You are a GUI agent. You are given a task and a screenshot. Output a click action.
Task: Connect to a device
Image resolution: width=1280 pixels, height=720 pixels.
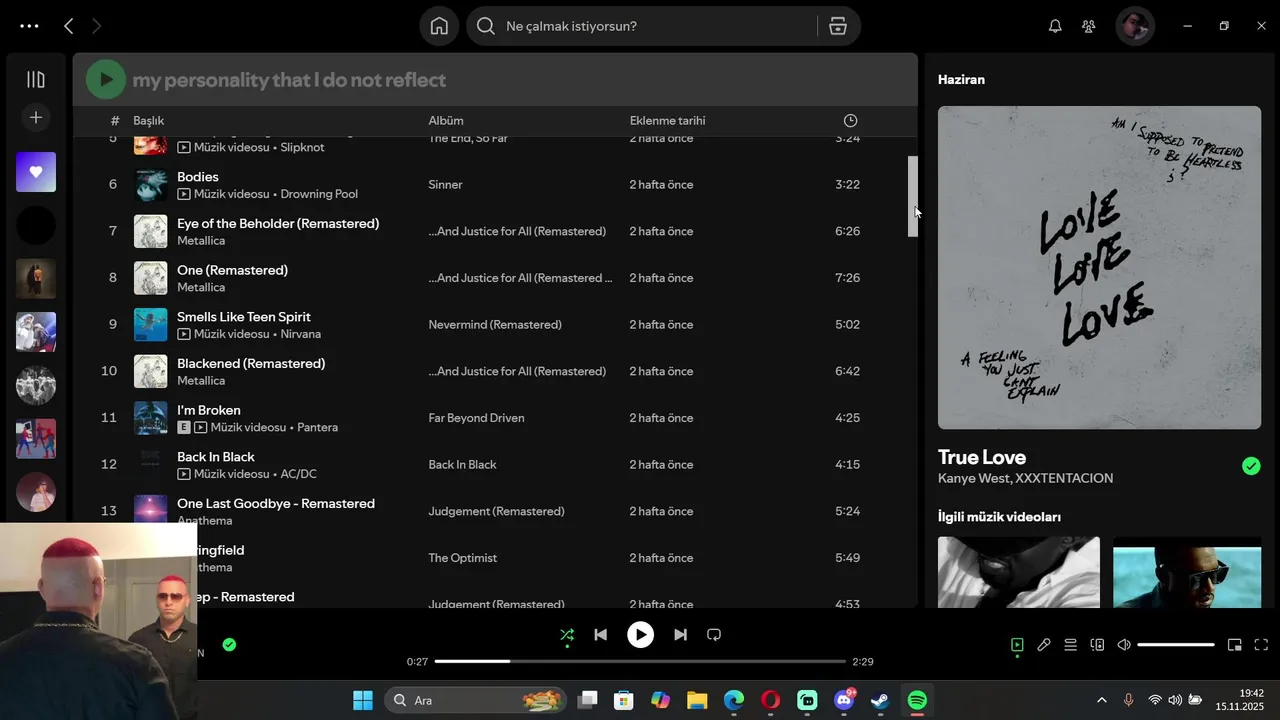point(1097,645)
